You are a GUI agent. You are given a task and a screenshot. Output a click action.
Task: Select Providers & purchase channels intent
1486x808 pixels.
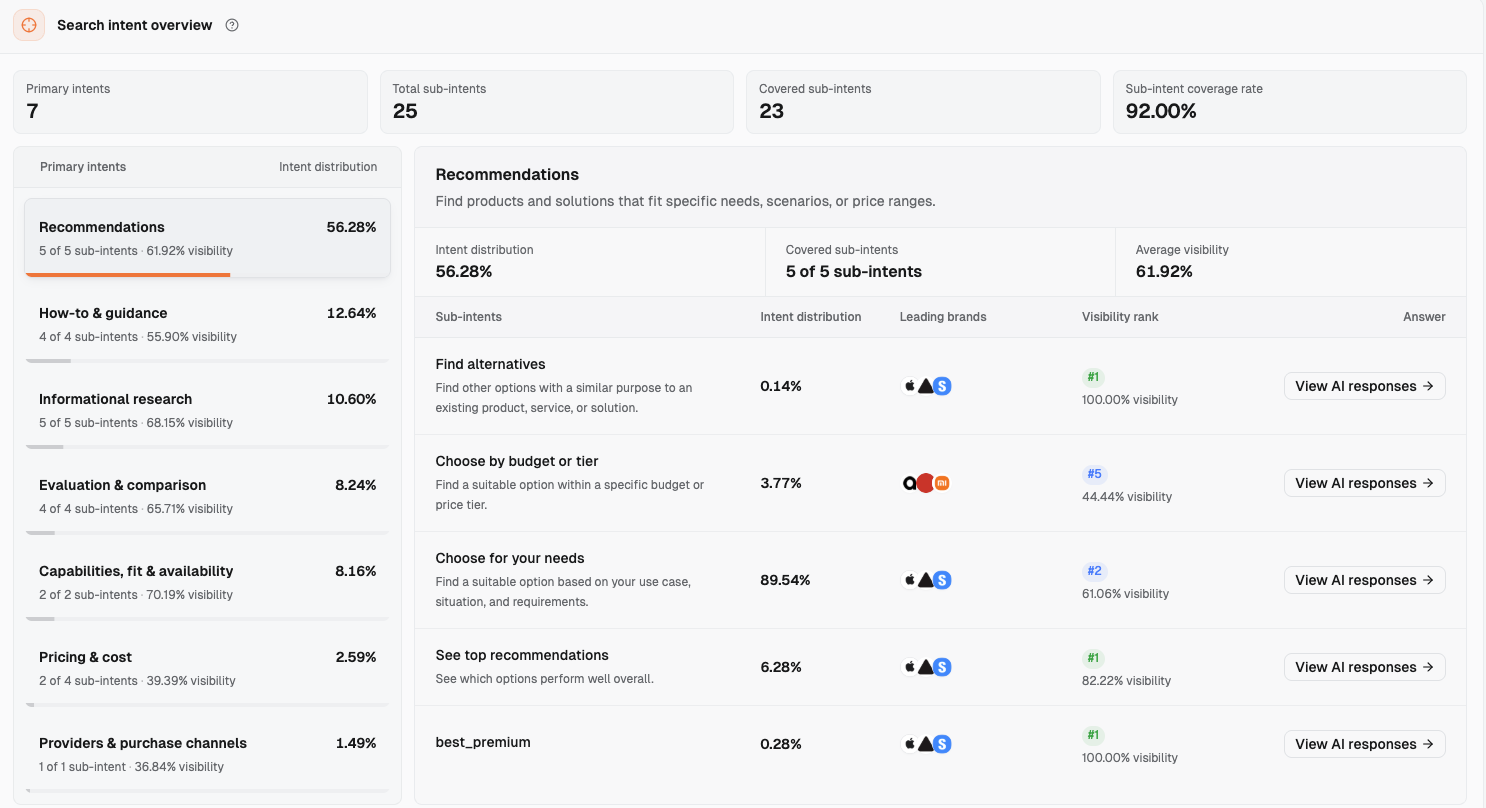click(x=208, y=754)
